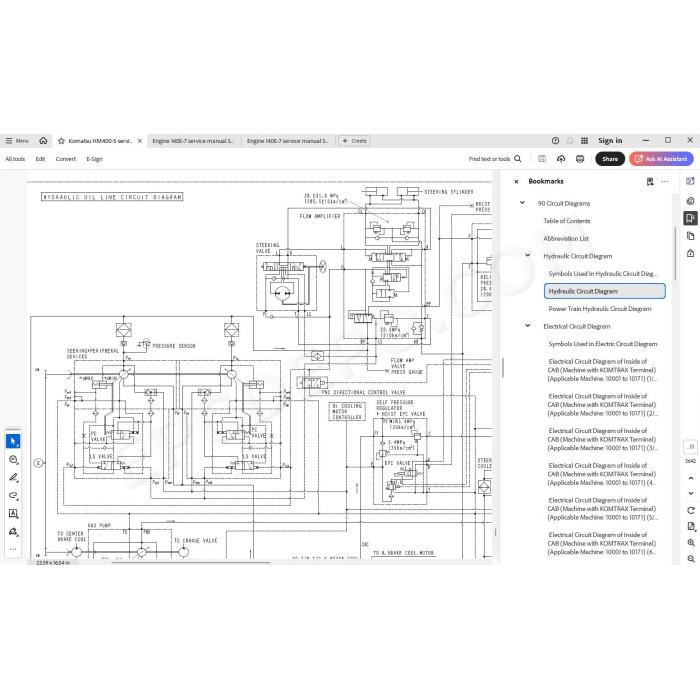Collapse the Electrical Circuit Diagram bookmark group

click(528, 325)
